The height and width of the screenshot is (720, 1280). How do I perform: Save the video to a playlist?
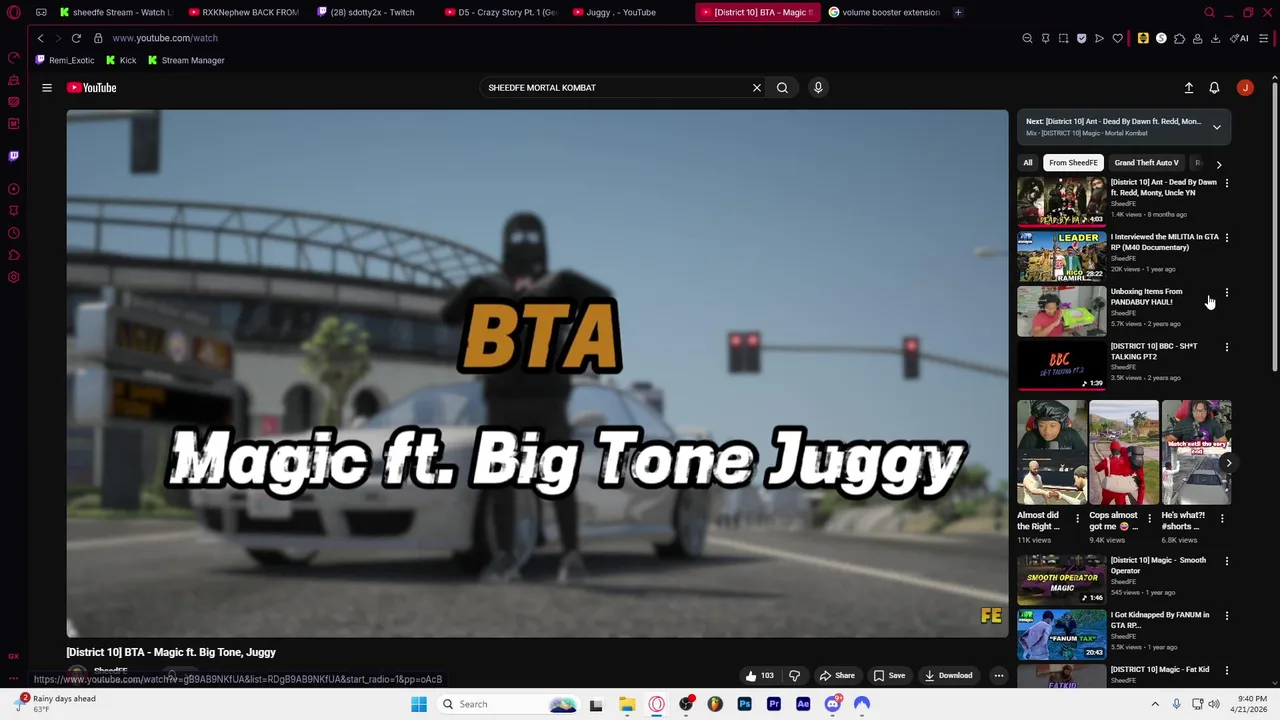(x=889, y=676)
